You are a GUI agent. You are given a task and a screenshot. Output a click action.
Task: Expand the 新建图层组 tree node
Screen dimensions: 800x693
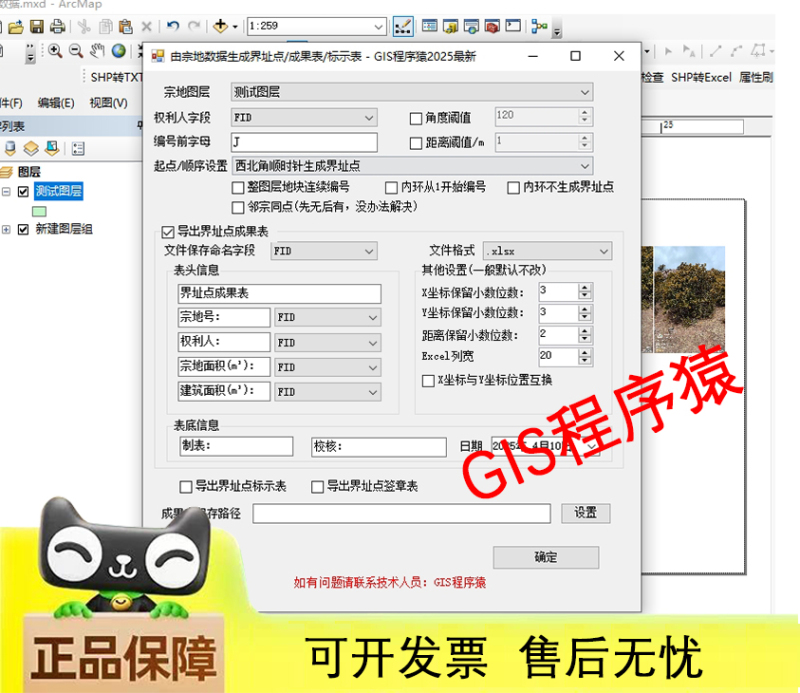(6, 230)
